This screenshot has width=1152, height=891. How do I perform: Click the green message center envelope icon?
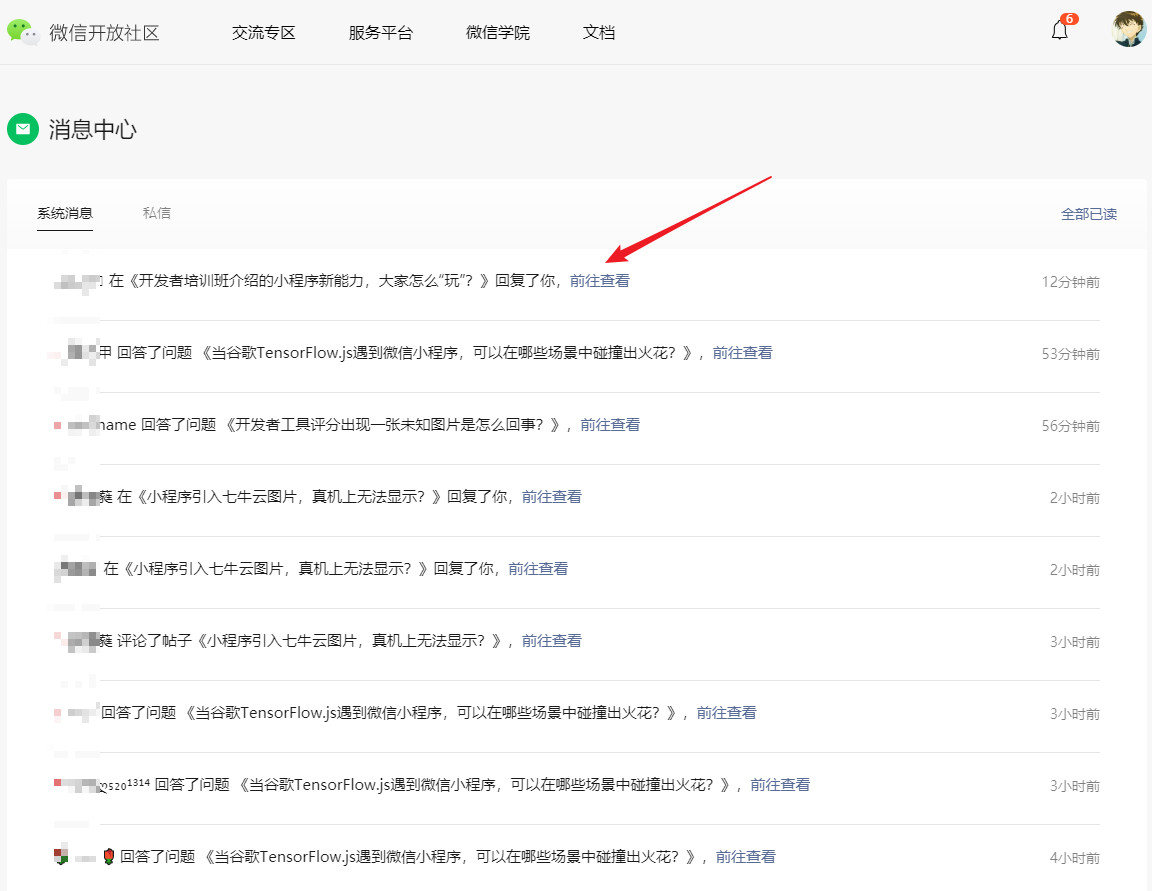(23, 129)
